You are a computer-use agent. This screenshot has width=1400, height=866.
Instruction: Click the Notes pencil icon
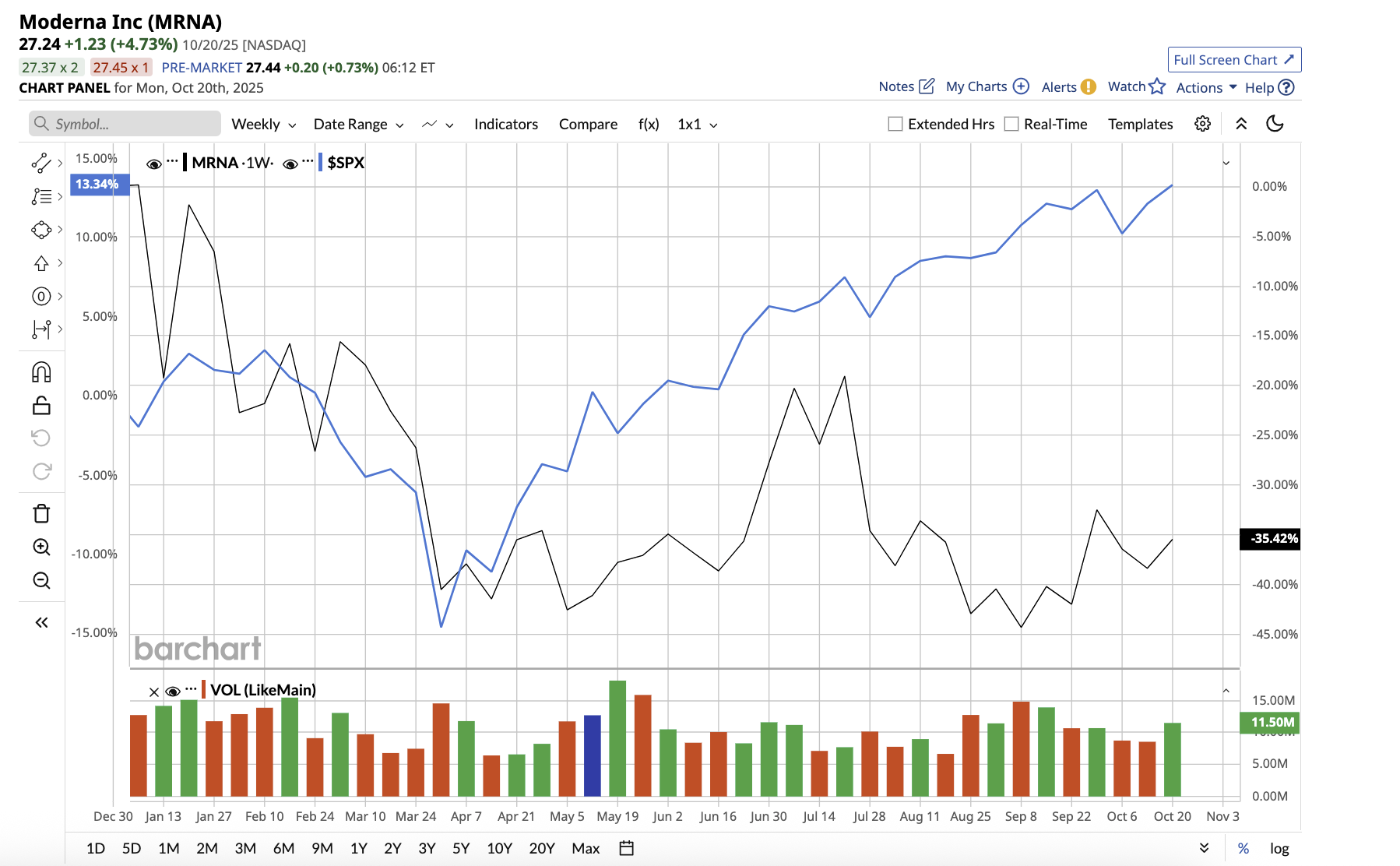tap(927, 86)
